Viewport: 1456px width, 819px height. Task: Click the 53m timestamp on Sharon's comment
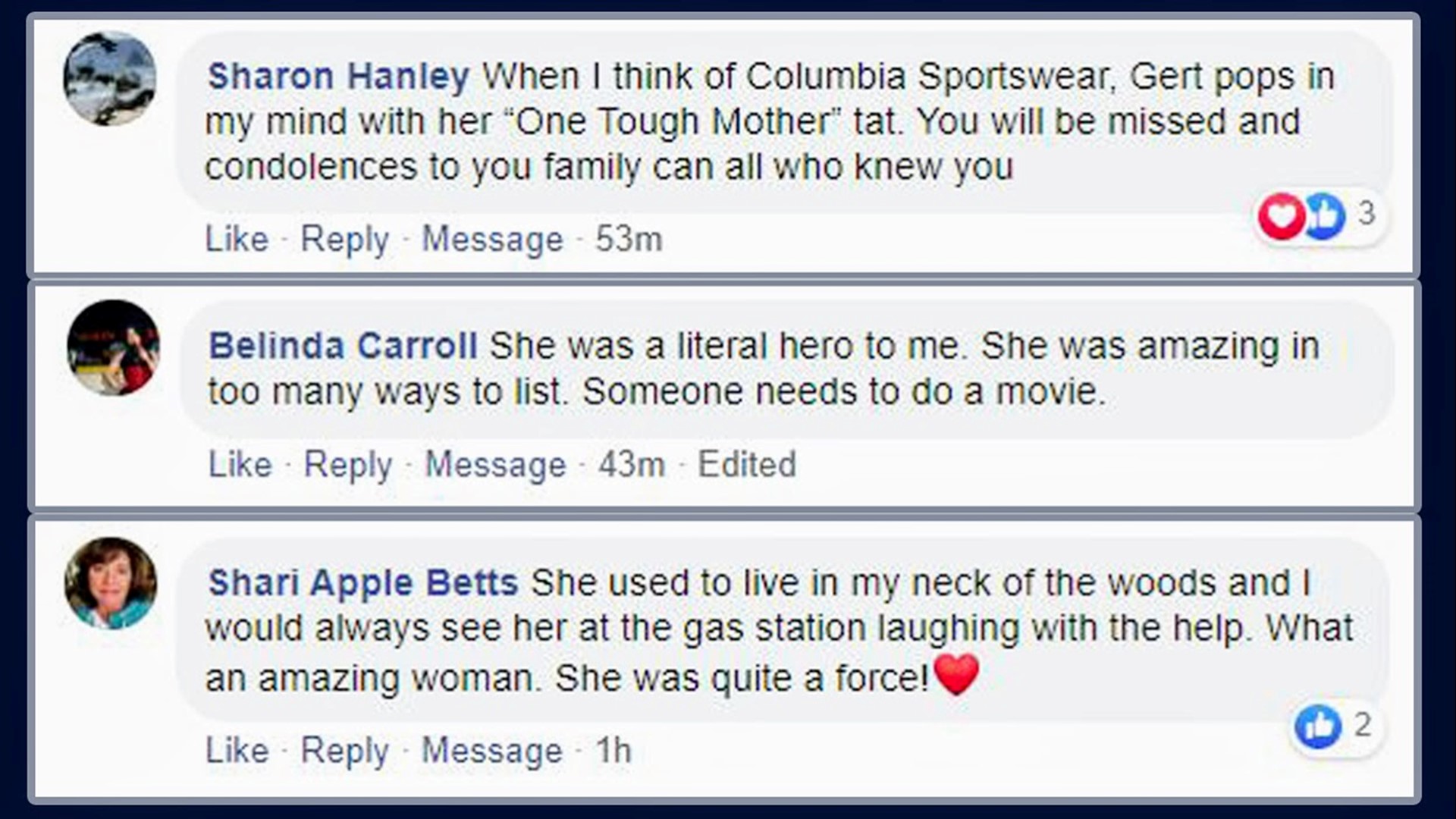(629, 240)
